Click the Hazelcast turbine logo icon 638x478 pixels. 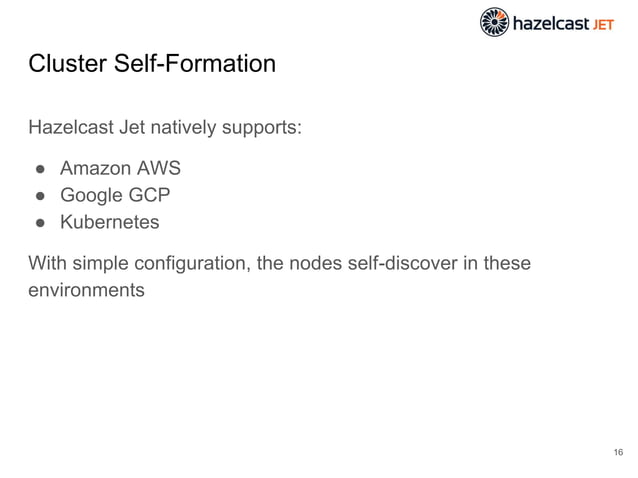coord(494,22)
